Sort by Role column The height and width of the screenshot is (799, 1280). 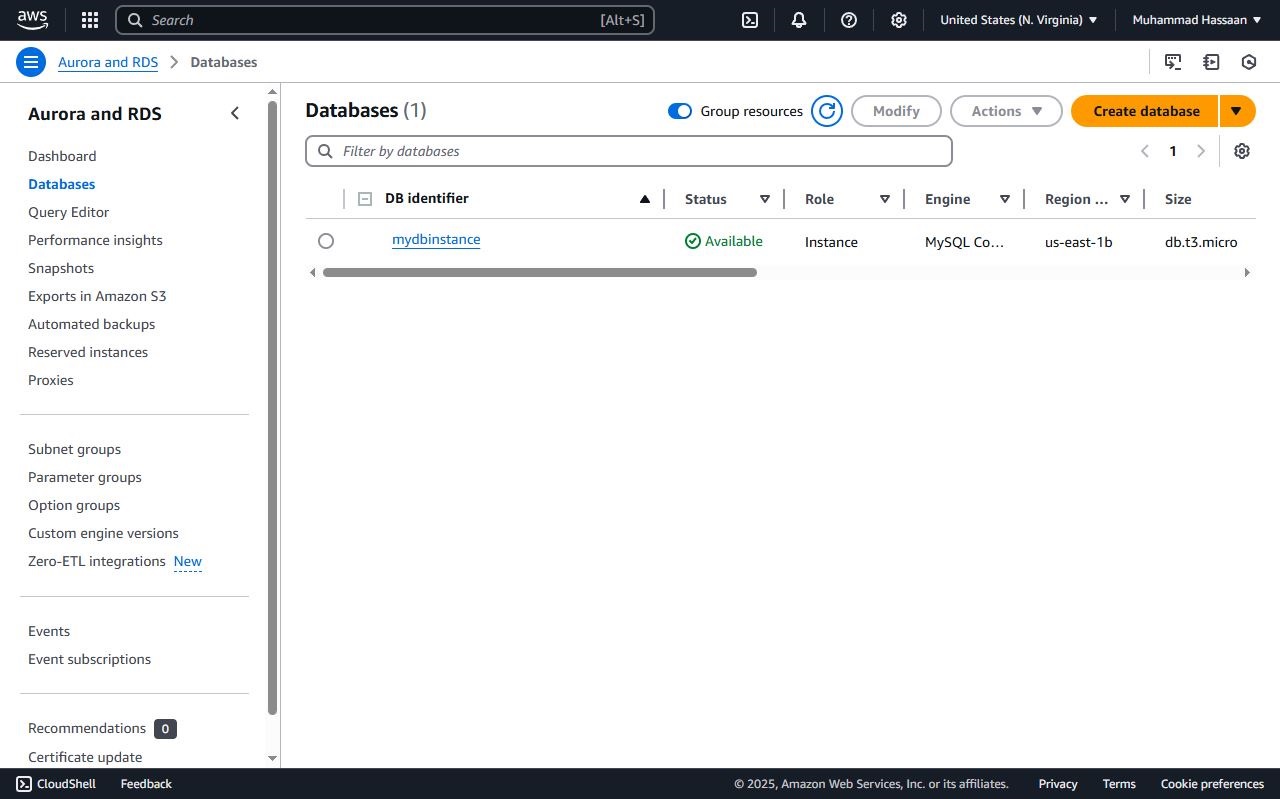tap(885, 199)
